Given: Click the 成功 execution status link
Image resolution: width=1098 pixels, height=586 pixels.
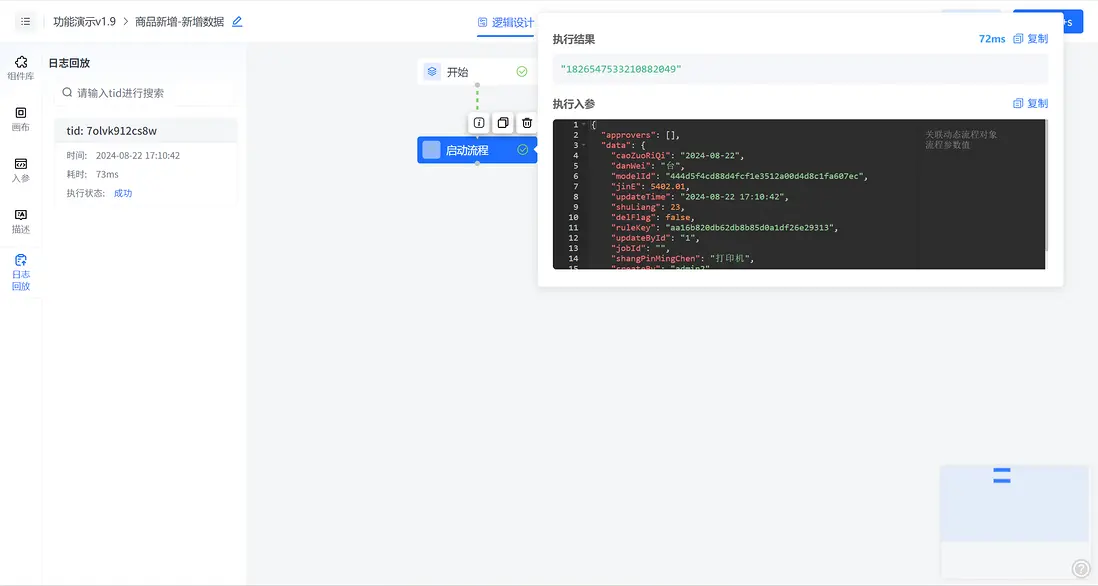Looking at the screenshot, I should click(123, 193).
